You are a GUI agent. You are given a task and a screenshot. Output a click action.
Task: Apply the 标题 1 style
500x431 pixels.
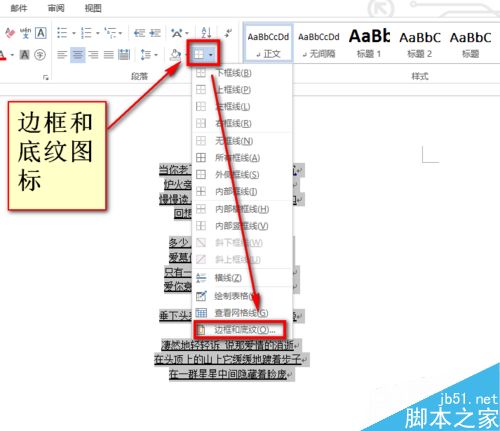[369, 42]
